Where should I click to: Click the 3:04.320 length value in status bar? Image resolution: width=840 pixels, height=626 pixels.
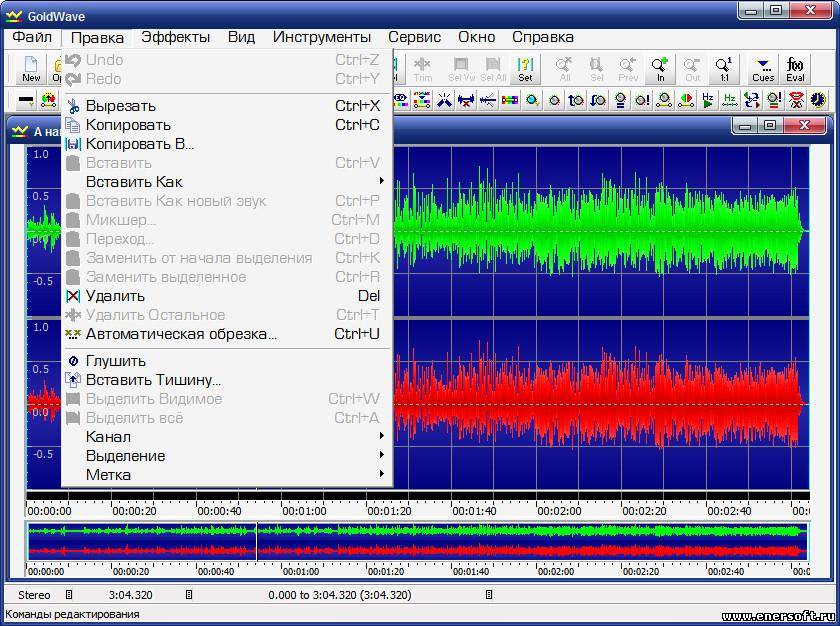pos(130,595)
